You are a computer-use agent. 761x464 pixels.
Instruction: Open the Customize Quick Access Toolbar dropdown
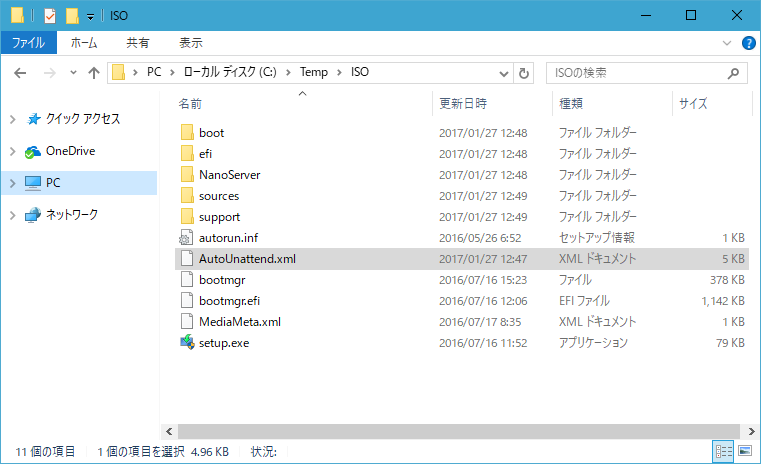tap(90, 17)
